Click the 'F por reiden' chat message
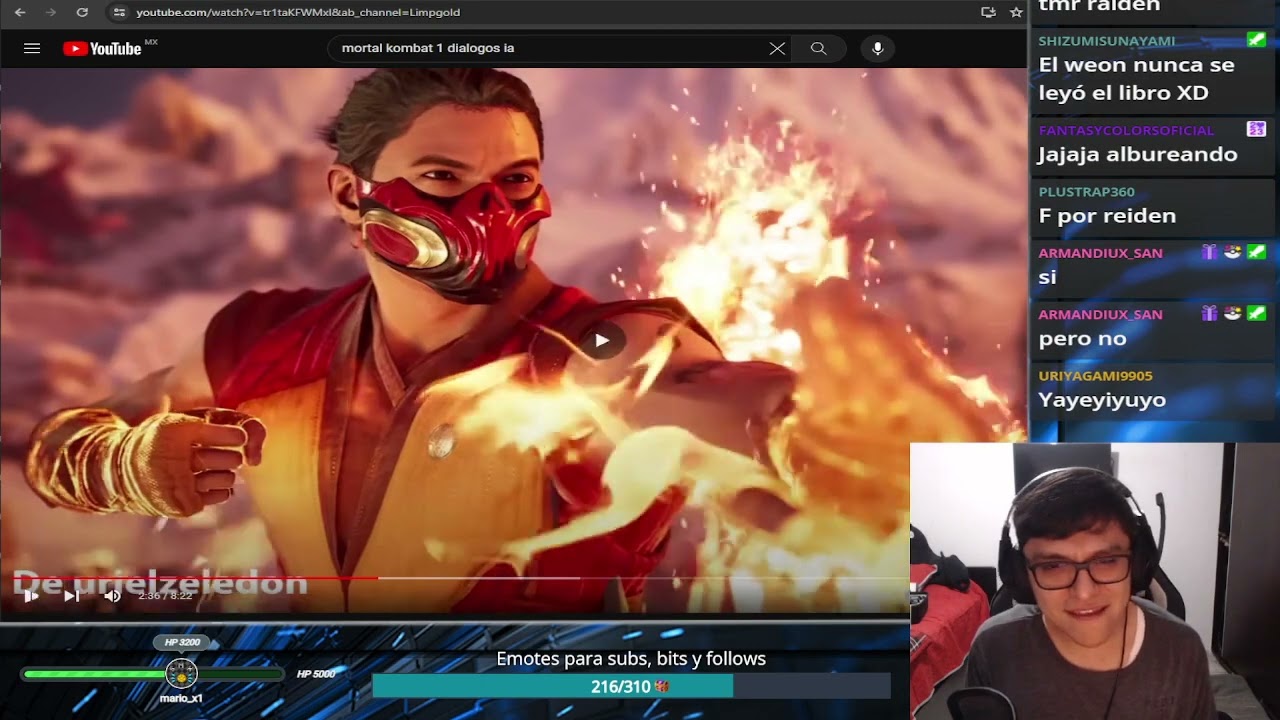 (1107, 216)
